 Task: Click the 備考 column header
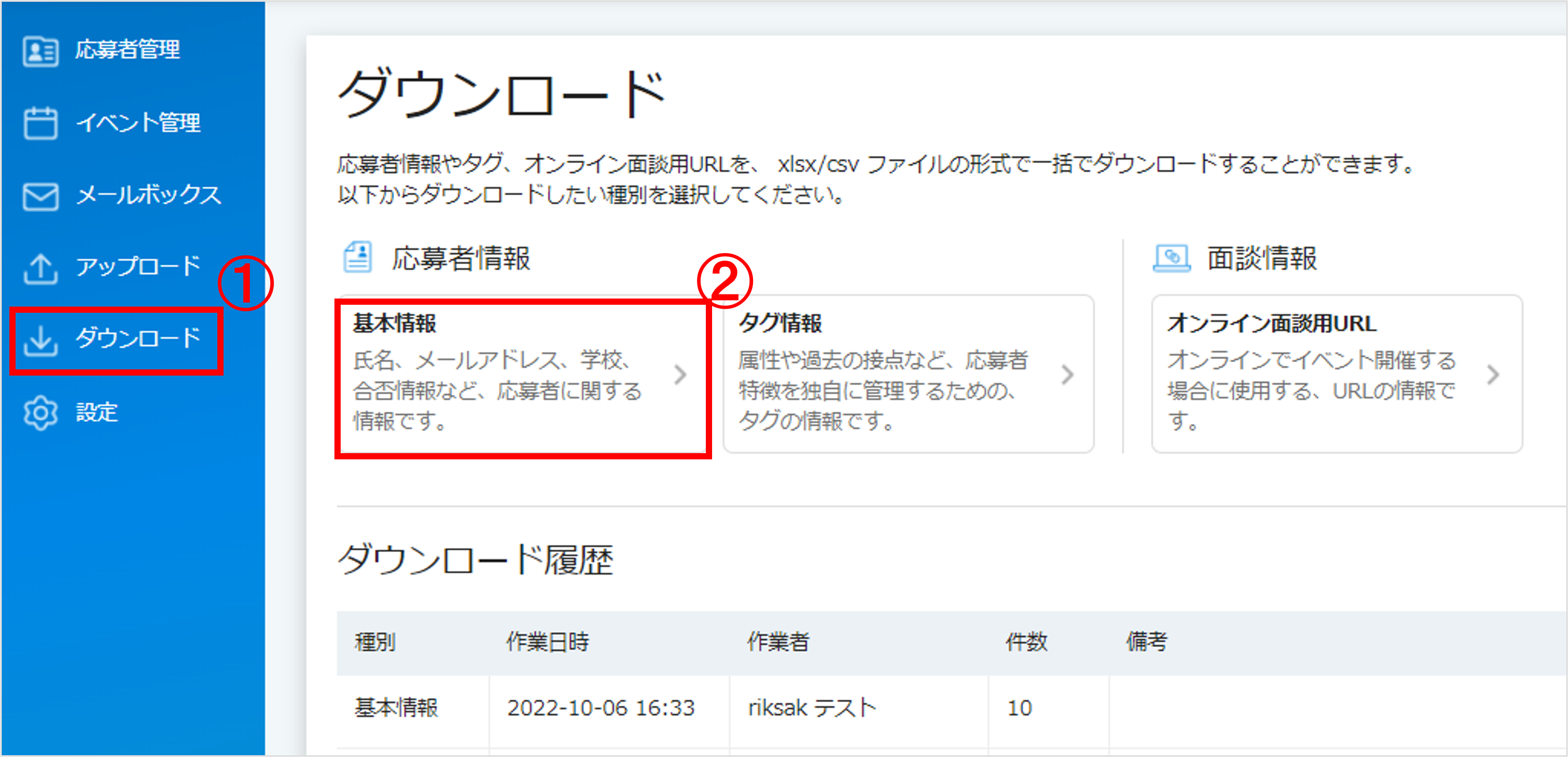[x=1146, y=641]
